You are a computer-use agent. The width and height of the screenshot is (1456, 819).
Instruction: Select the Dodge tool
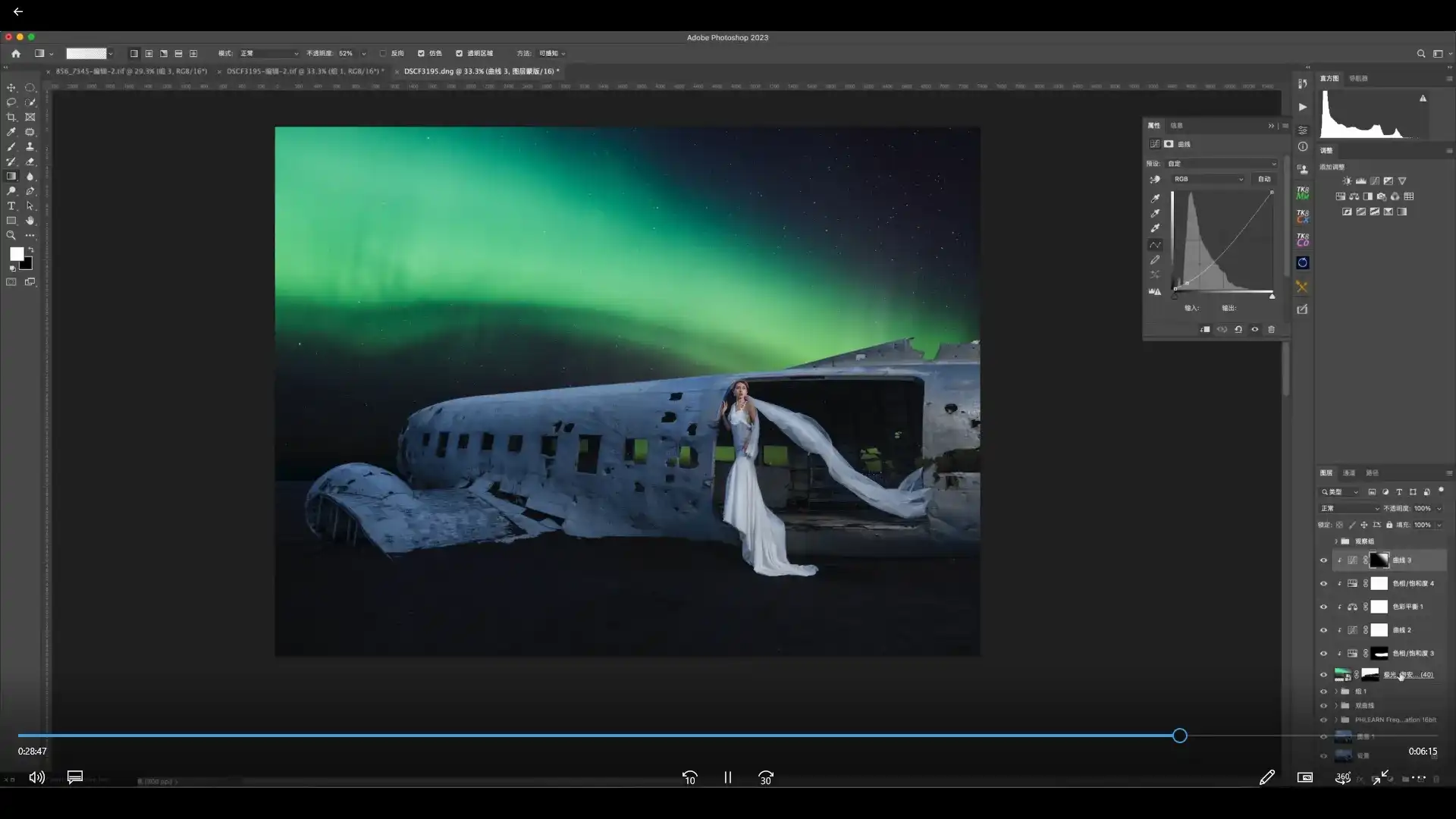11,191
